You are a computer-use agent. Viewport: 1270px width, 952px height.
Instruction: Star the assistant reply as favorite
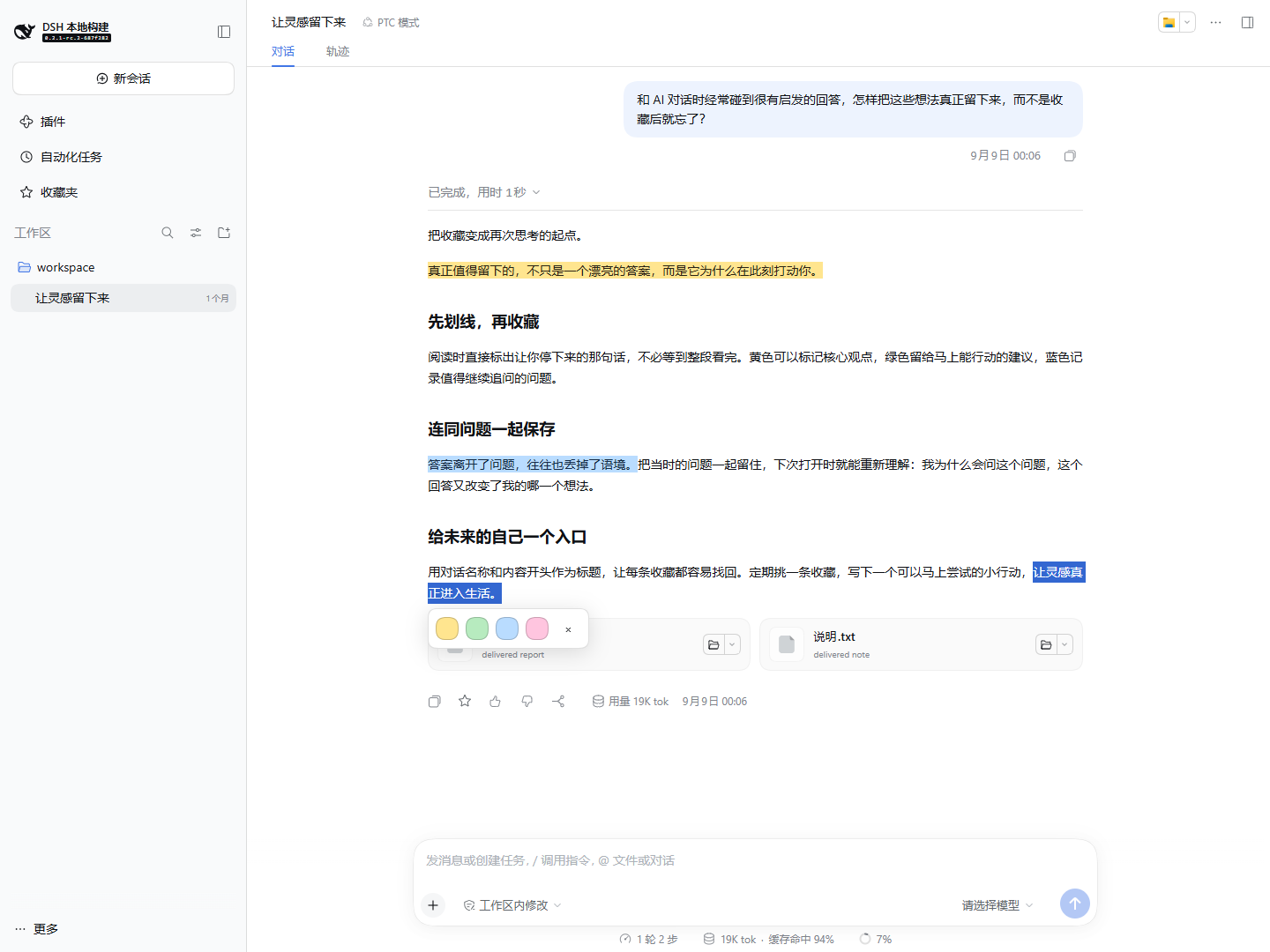coord(465,702)
